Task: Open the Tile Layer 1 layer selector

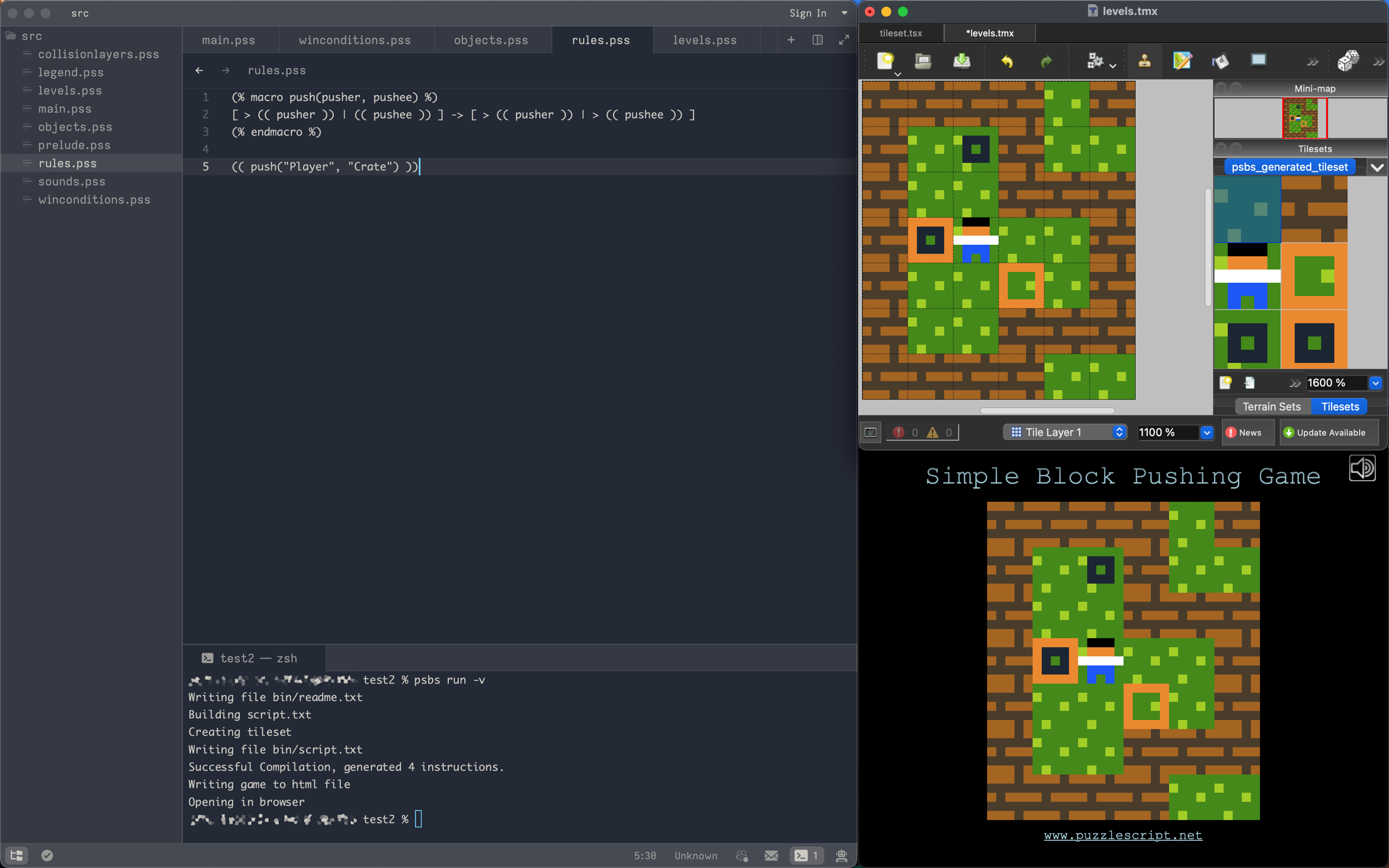Action: pos(1065,432)
